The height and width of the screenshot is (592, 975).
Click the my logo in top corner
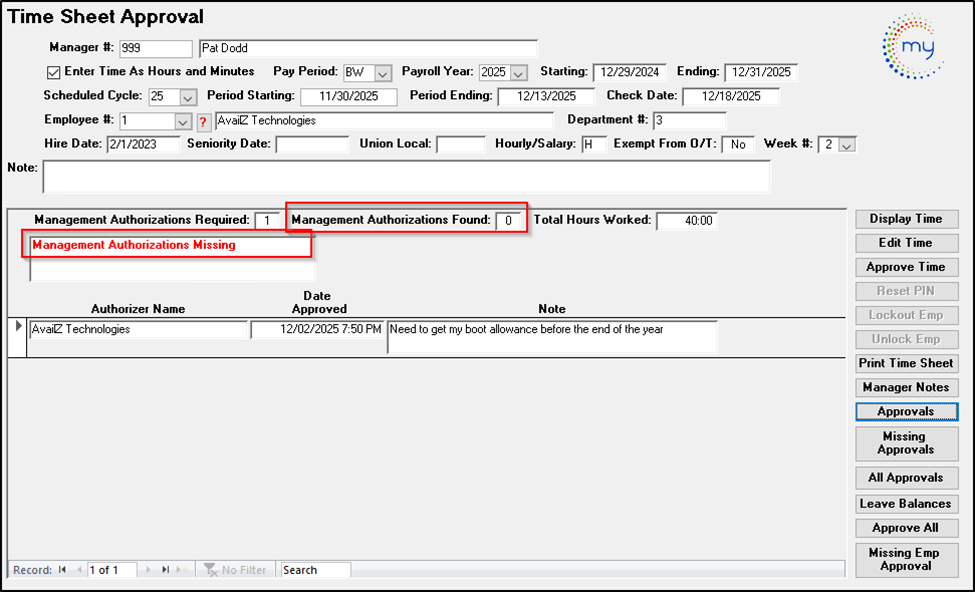[912, 46]
